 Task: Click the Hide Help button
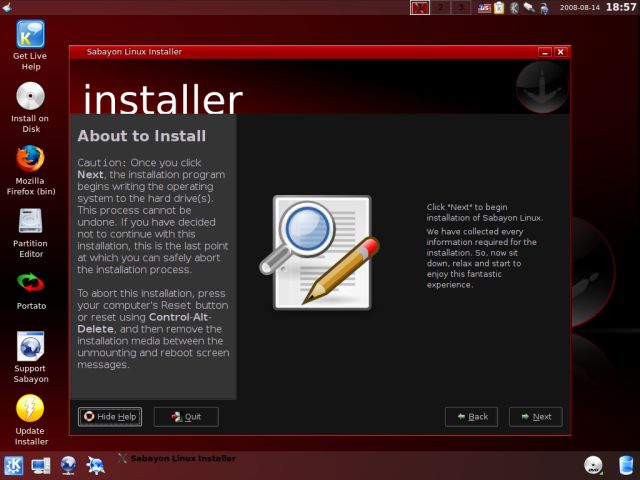pyautogui.click(x=110, y=417)
